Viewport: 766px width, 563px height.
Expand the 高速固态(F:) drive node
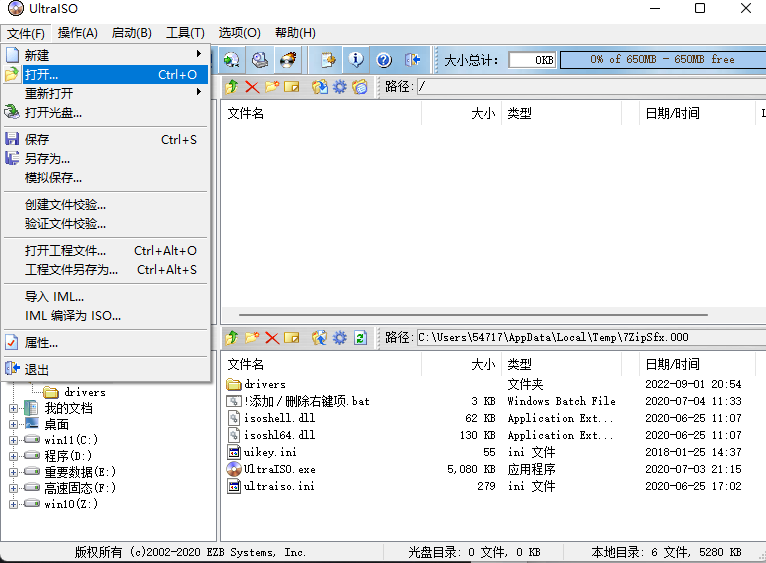(13, 488)
